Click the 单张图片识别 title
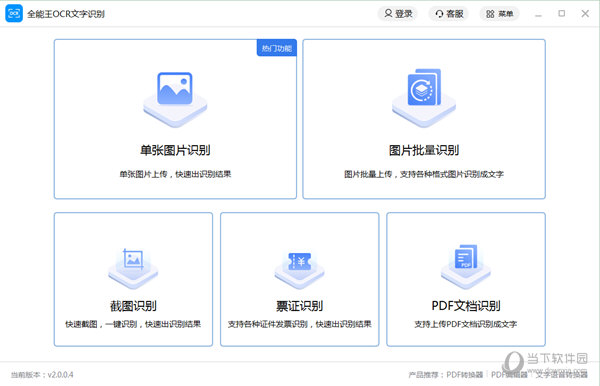This screenshot has width=600, height=386. pyautogui.click(x=175, y=150)
